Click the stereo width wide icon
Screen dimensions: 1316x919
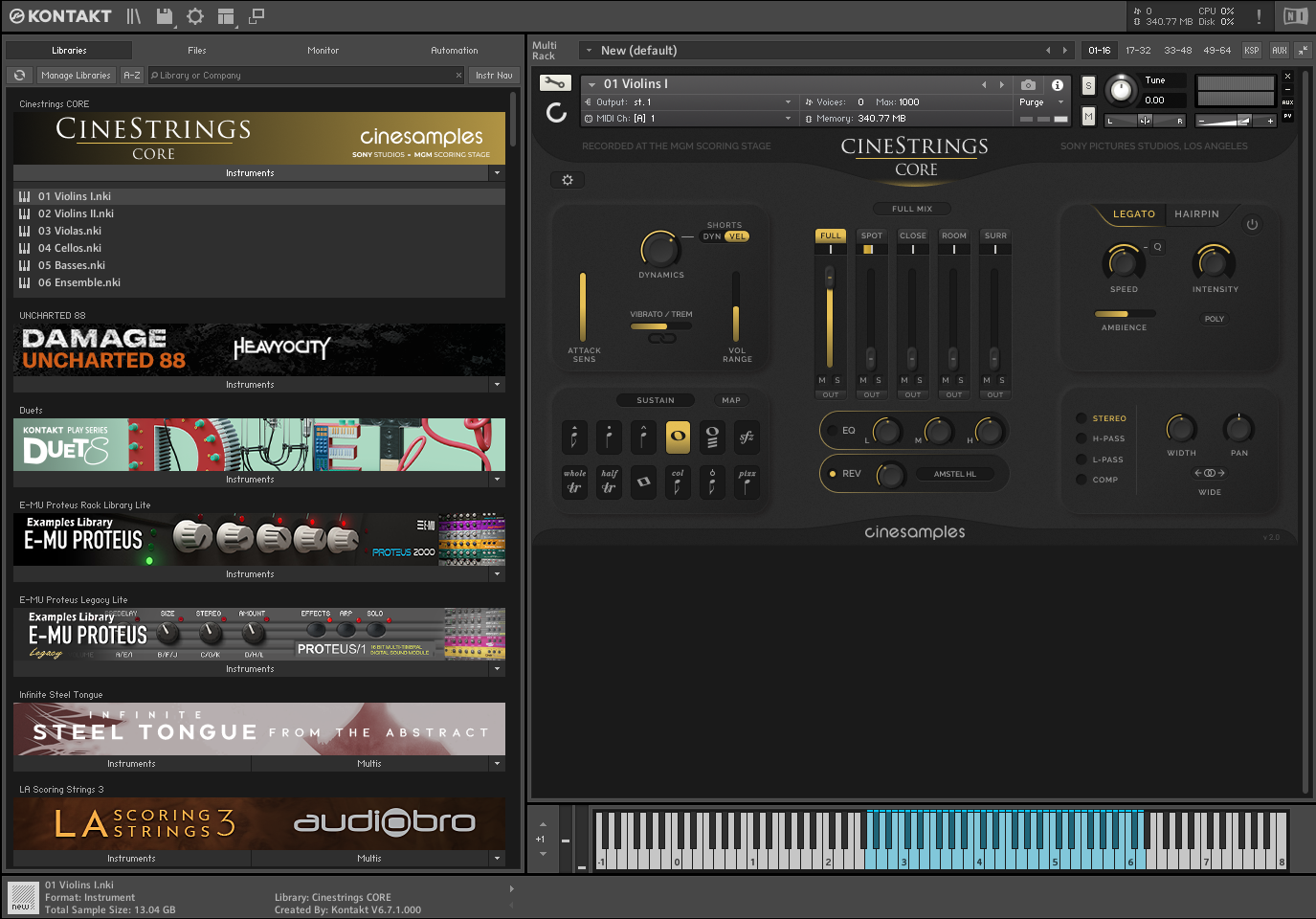pos(1209,473)
